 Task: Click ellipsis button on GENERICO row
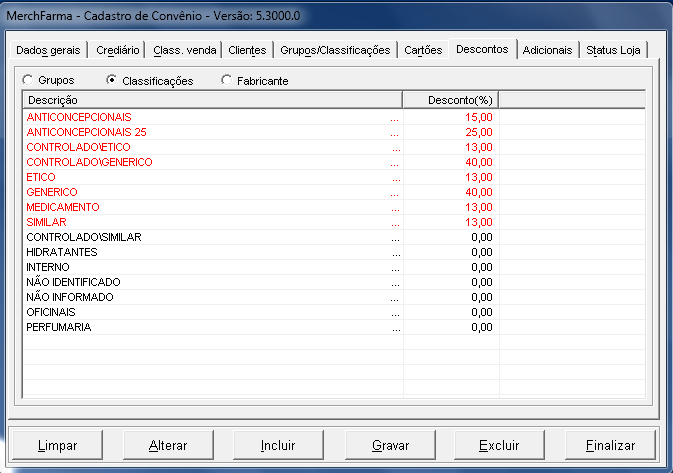[x=395, y=192]
